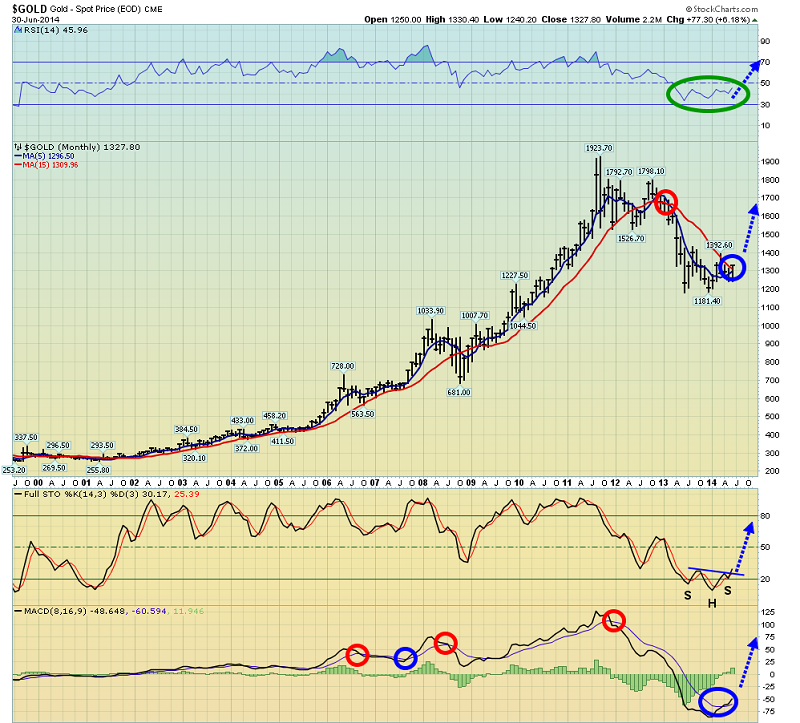Viewport: 800px width, 723px height.
Task: Open the StockCharts.com watermark link
Action: pos(721,9)
